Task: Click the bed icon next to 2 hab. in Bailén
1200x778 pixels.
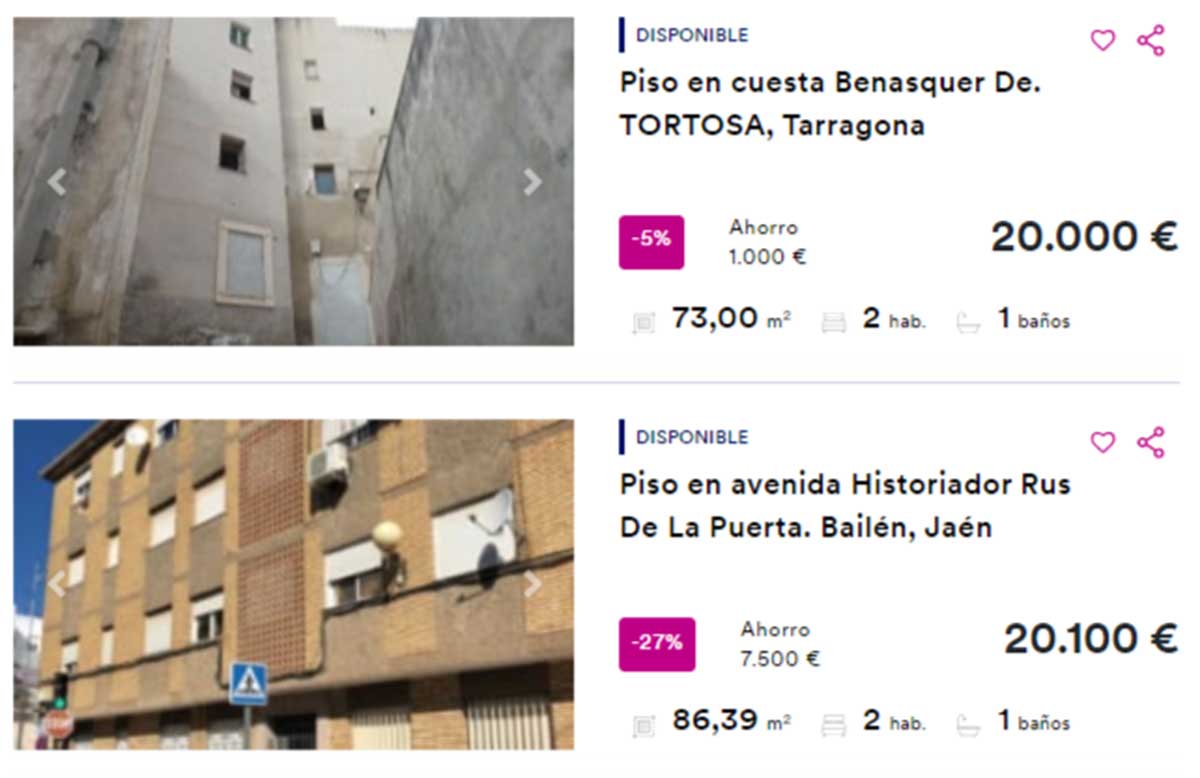Action: coord(833,724)
